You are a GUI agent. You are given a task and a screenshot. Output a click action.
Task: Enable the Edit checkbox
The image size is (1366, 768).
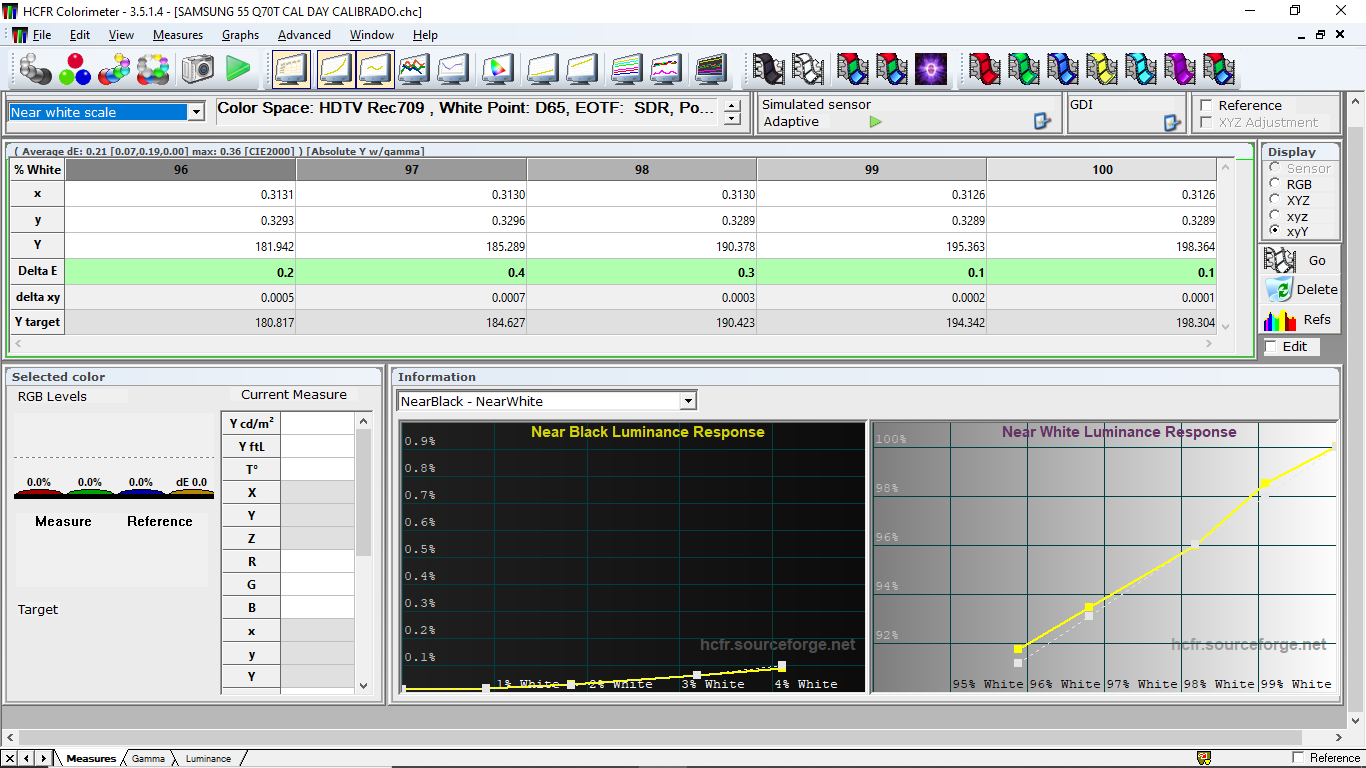(1271, 346)
